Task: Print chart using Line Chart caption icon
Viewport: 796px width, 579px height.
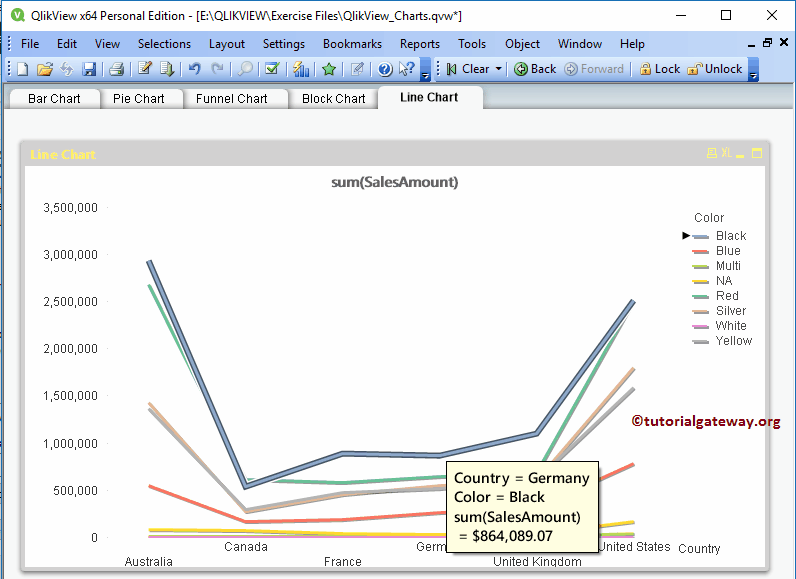Action: pyautogui.click(x=712, y=153)
